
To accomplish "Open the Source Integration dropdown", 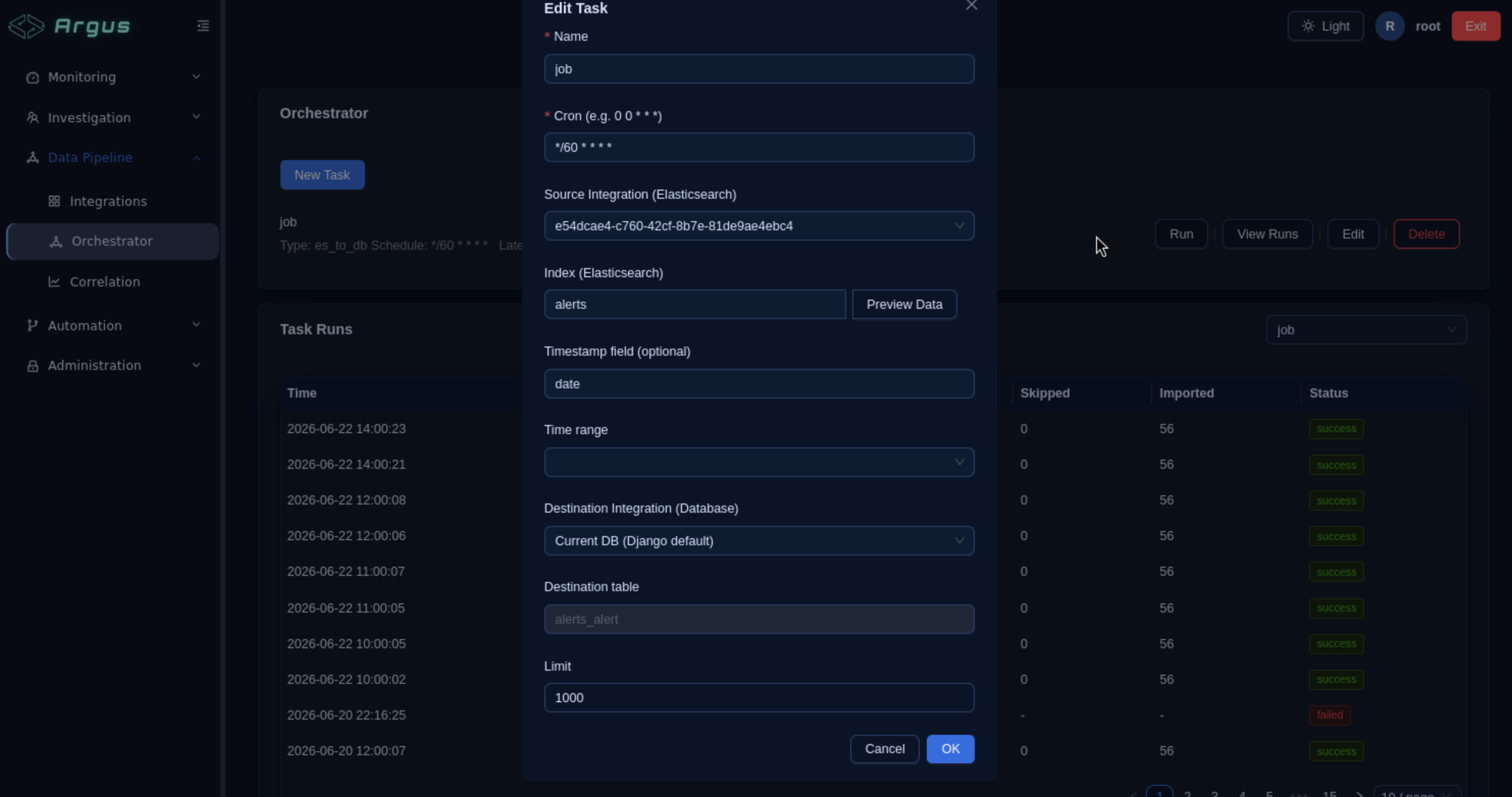I will tap(759, 226).
